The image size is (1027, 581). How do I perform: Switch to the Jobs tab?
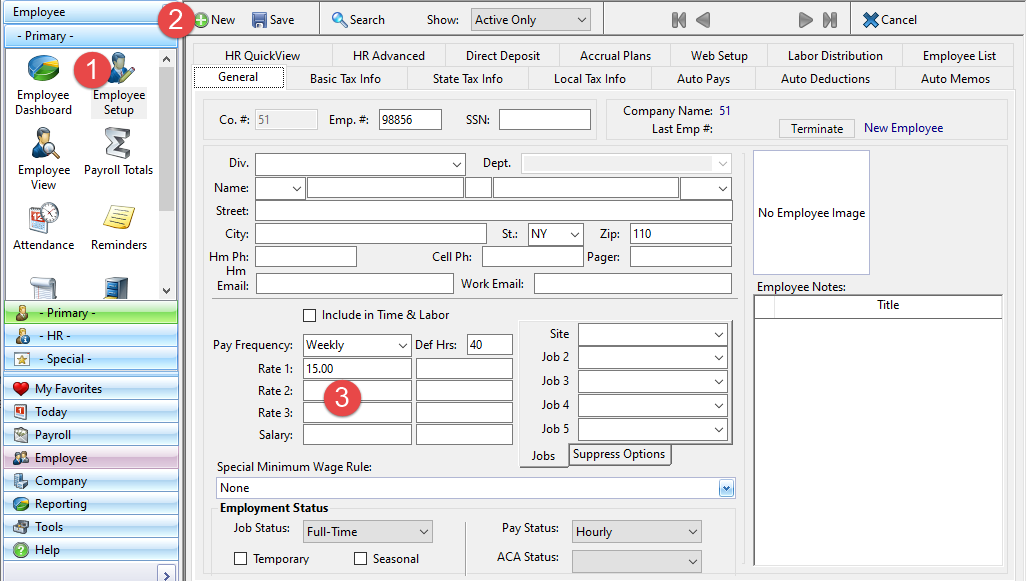tap(543, 456)
